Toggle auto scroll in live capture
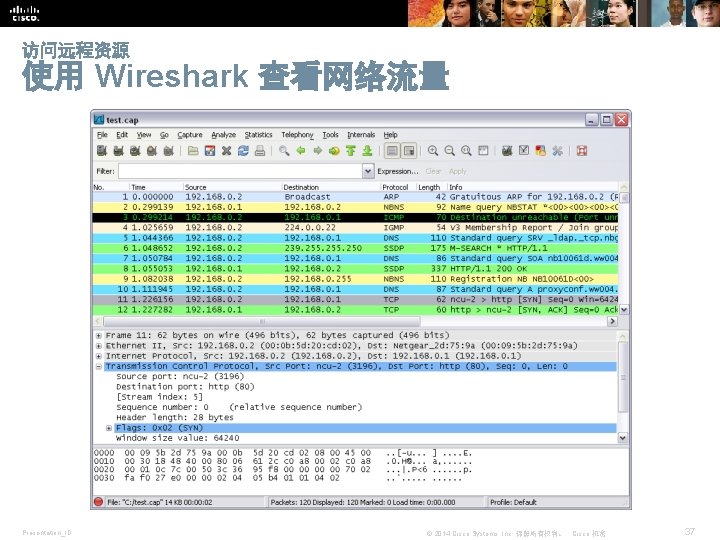 click(408, 151)
